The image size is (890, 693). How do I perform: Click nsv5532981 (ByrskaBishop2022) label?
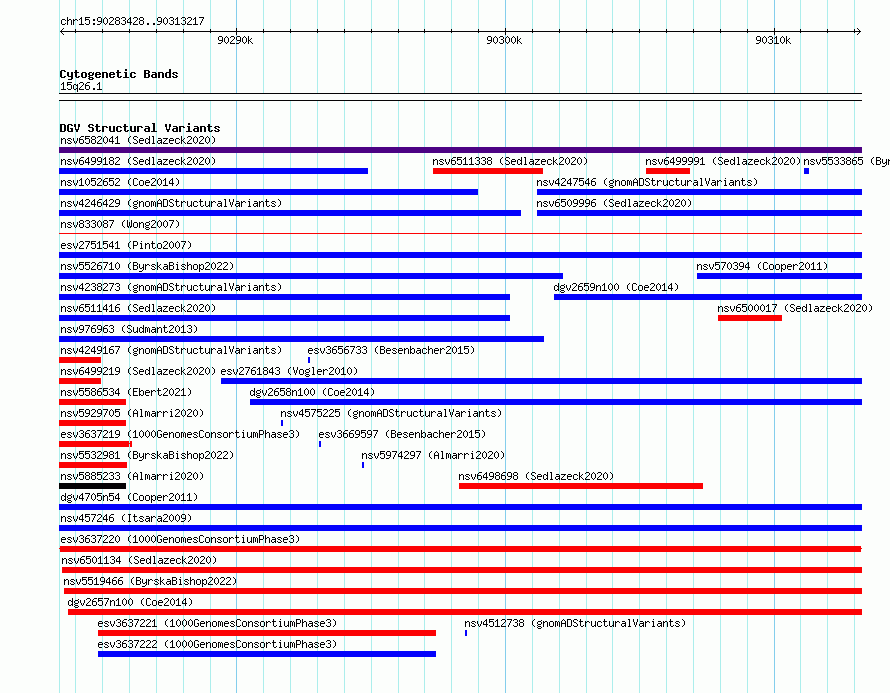coord(147,455)
